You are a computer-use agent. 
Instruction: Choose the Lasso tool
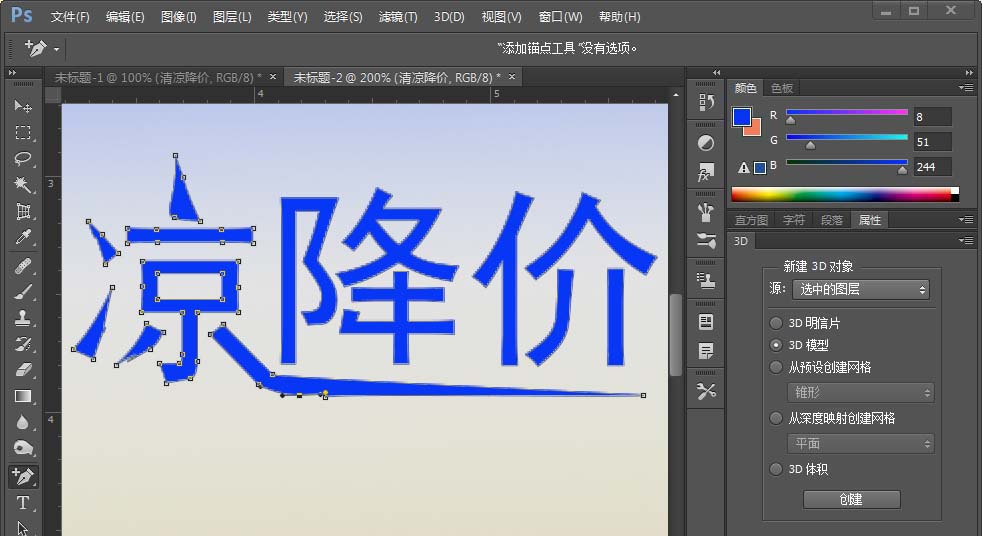(22, 159)
